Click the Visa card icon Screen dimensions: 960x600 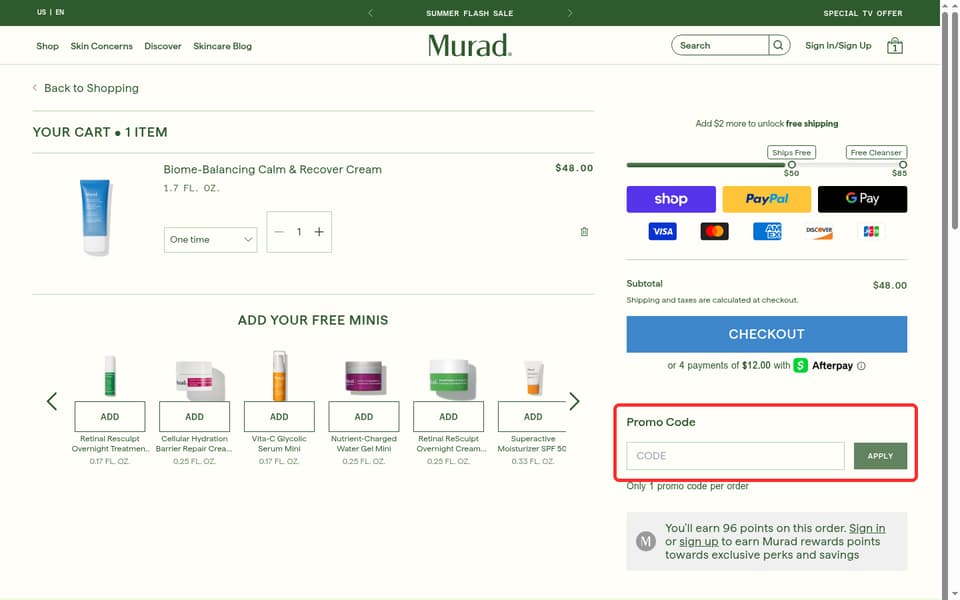[x=662, y=231]
